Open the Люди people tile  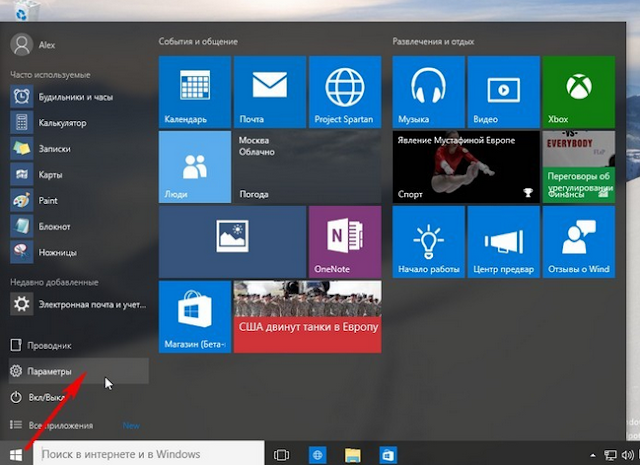[195, 167]
